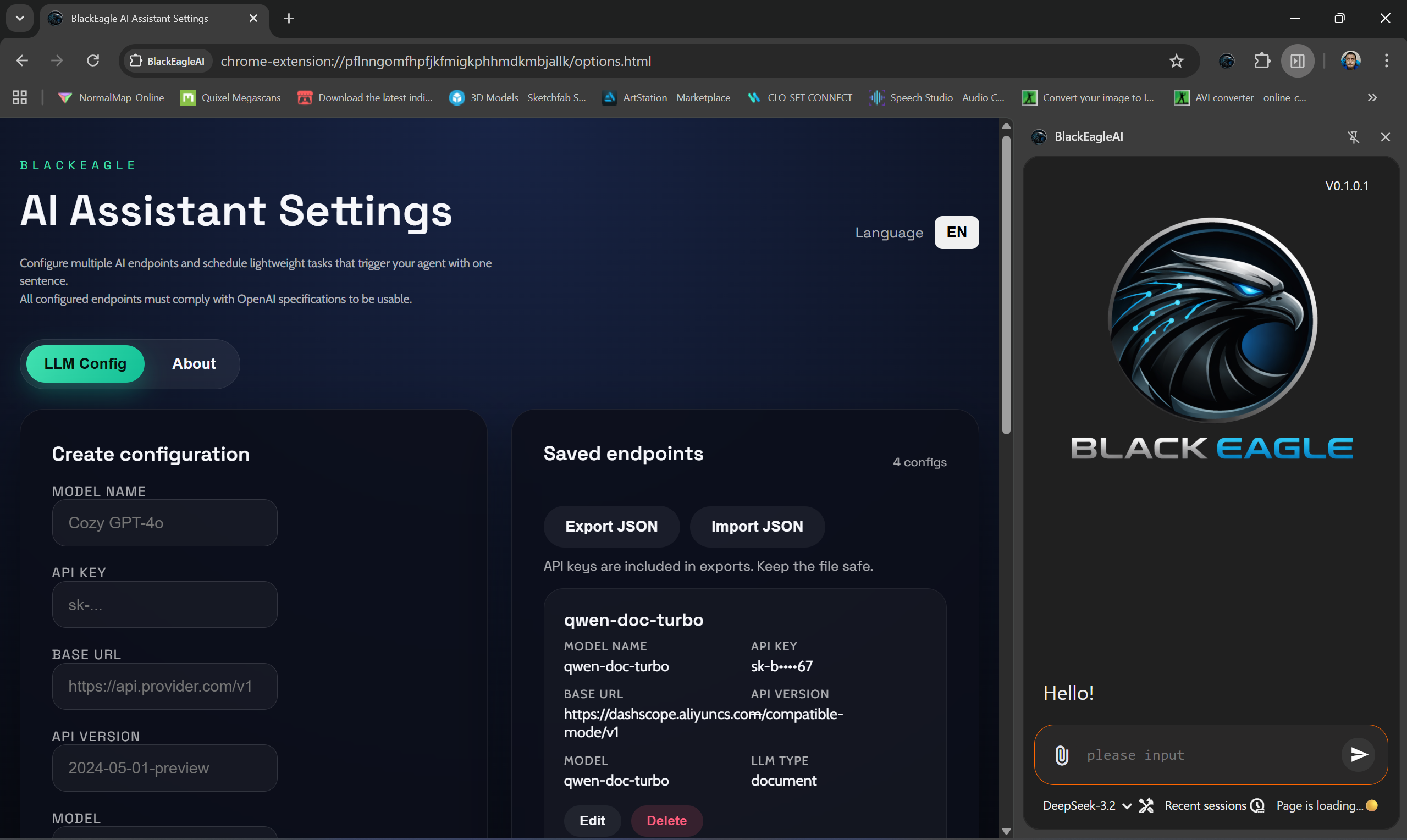Open the browser side panel icon
1407x840 pixels.
(x=1297, y=60)
